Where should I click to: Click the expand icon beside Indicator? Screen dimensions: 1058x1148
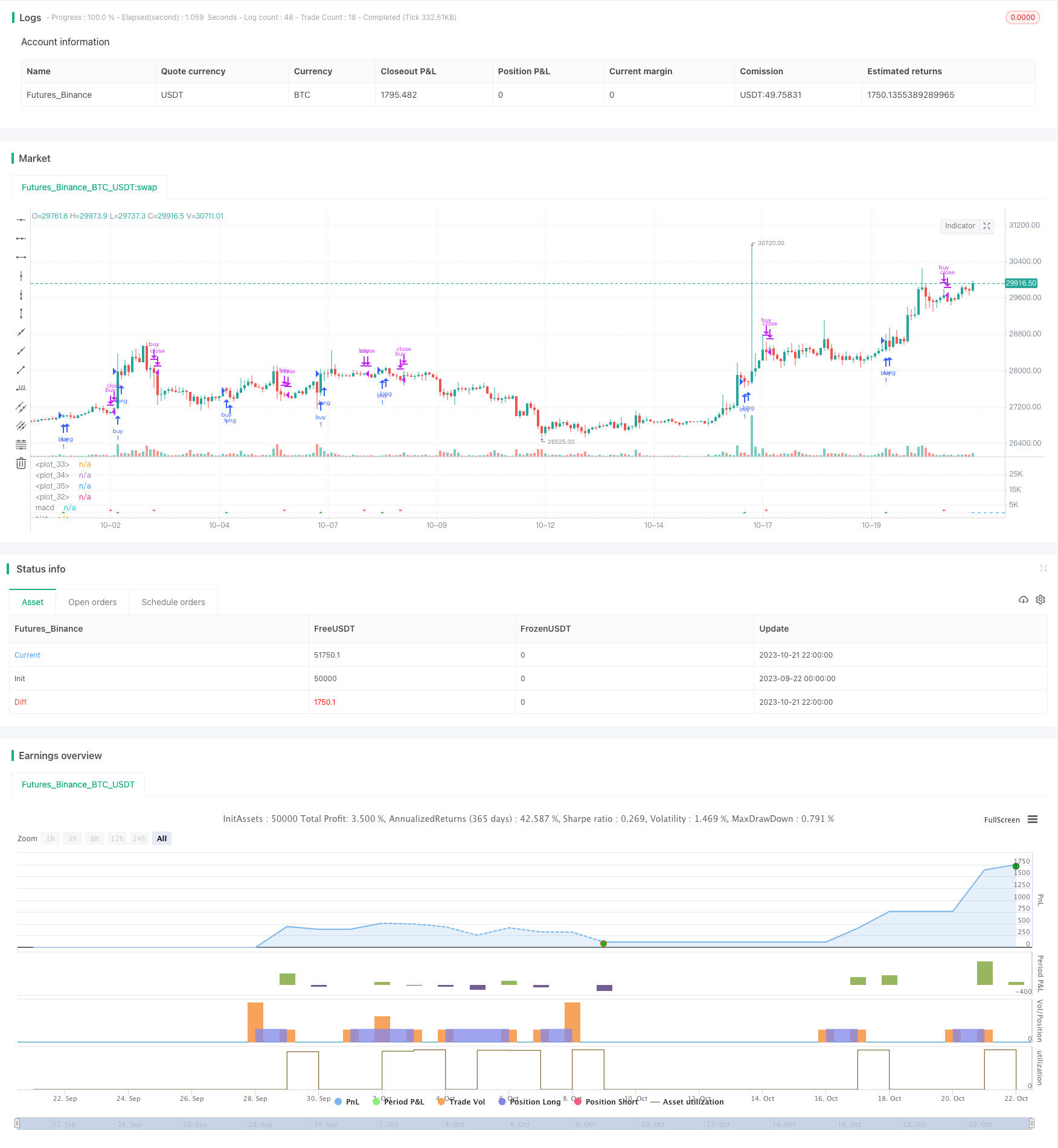pos(987,226)
